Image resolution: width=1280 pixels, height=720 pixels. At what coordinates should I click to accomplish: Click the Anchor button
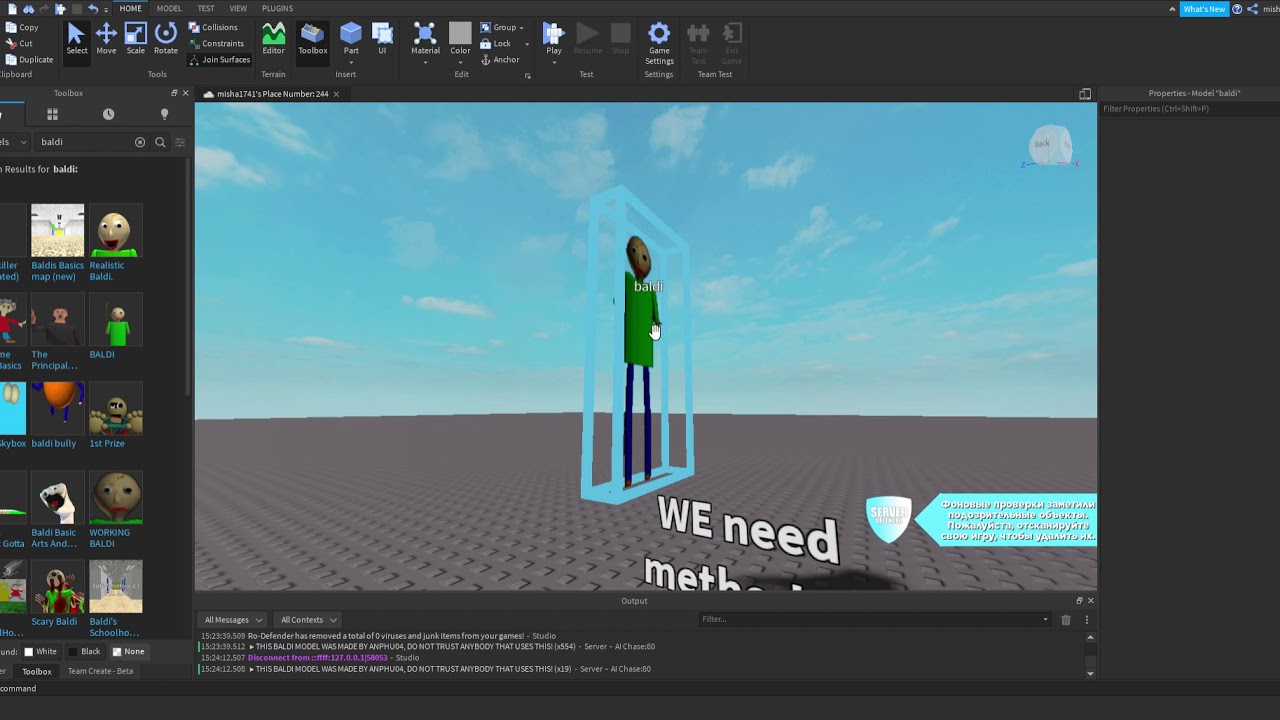click(x=500, y=60)
